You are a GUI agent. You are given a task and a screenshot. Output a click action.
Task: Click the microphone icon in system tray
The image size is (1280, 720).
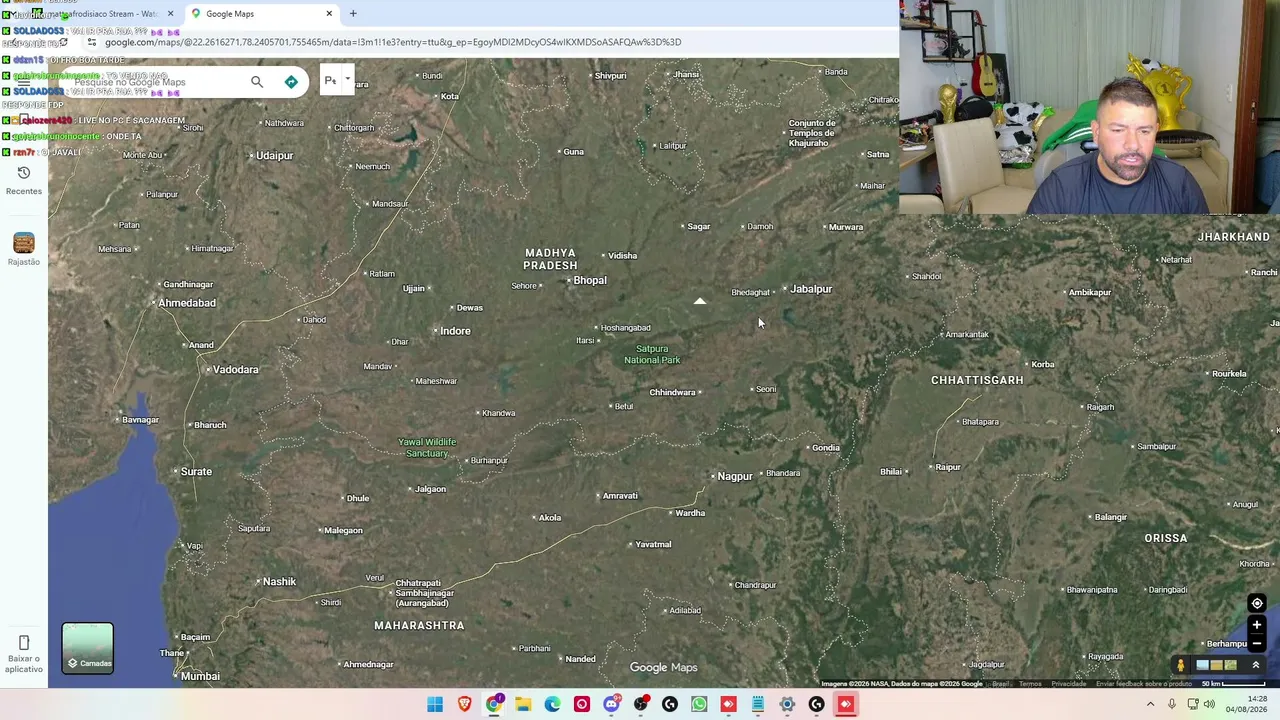pos(1172,704)
